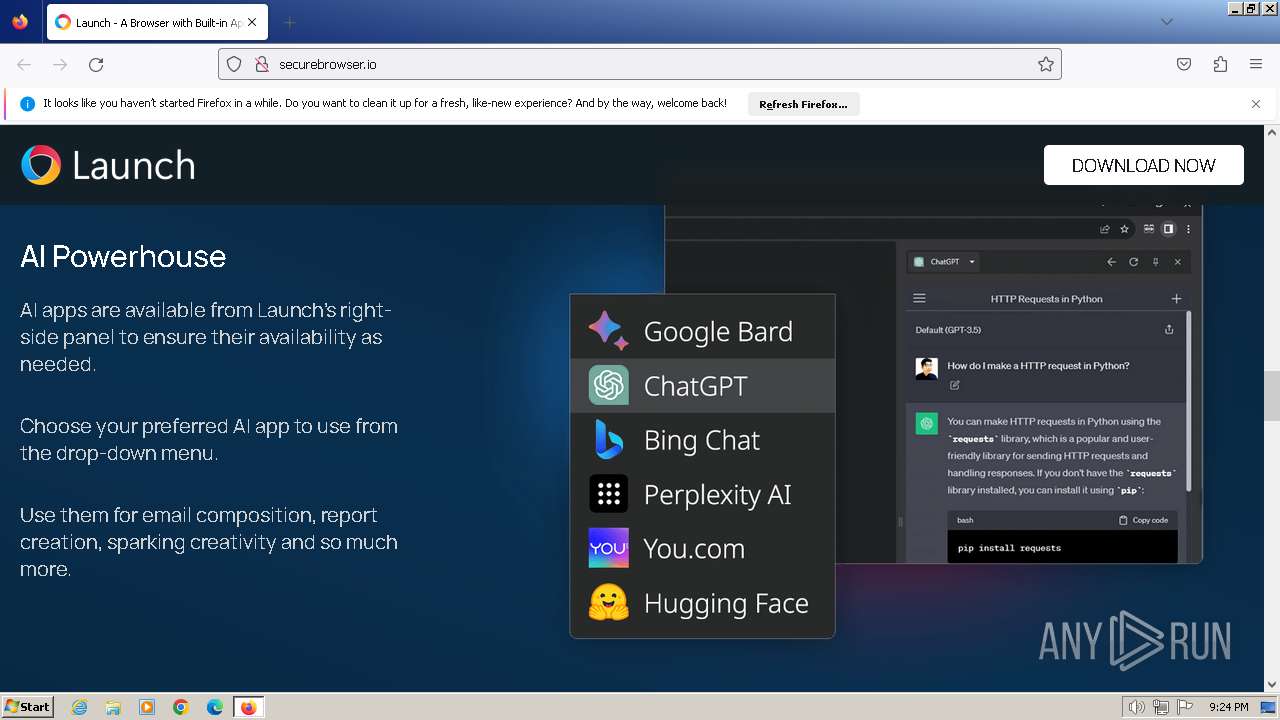1280x720 pixels.
Task: Open the chat hamburger menu in the side panel
Action: (919, 298)
